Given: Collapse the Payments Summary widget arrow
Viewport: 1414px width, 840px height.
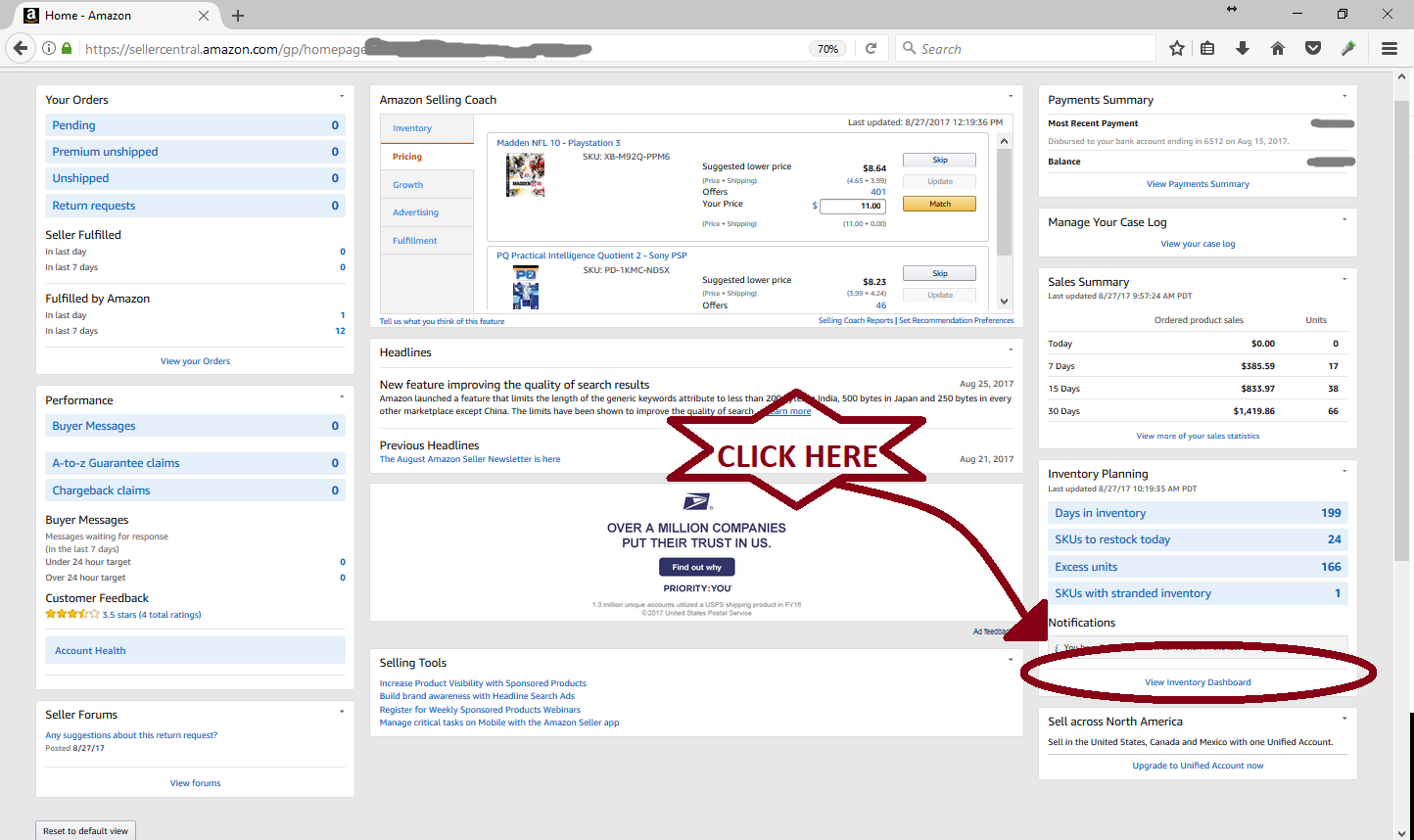Looking at the screenshot, I should (x=1344, y=96).
